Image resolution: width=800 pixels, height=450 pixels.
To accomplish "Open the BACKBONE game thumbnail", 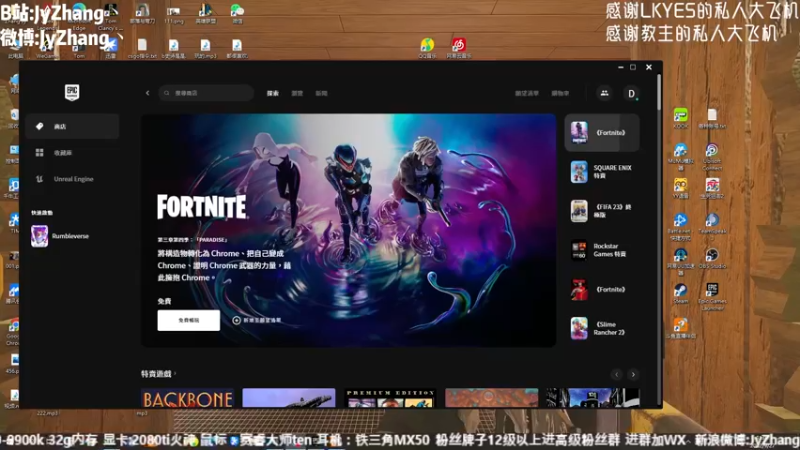I will pyautogui.click(x=187, y=398).
